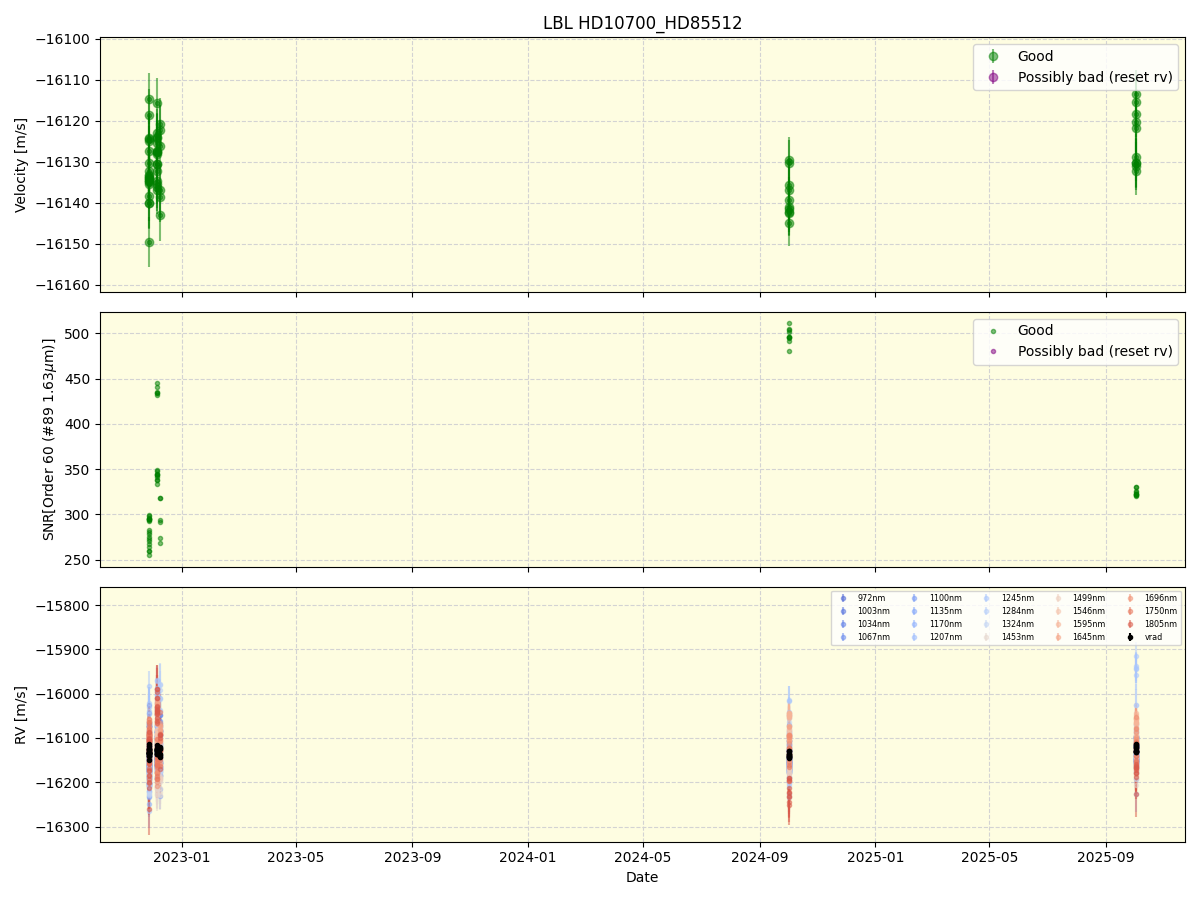Click the plot title LBL HD10700_HD85512
Image resolution: width=1200 pixels, height=900 pixels.
pos(642,23)
